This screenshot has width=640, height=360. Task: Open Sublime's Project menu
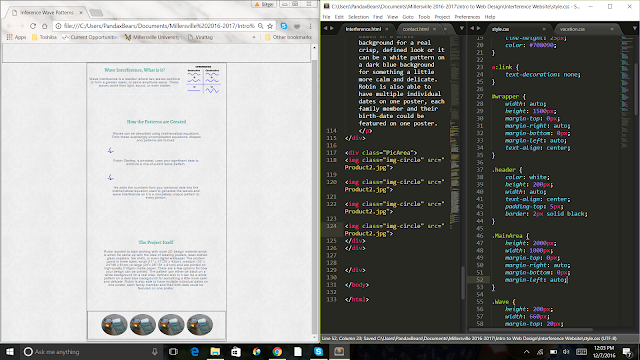442,17
